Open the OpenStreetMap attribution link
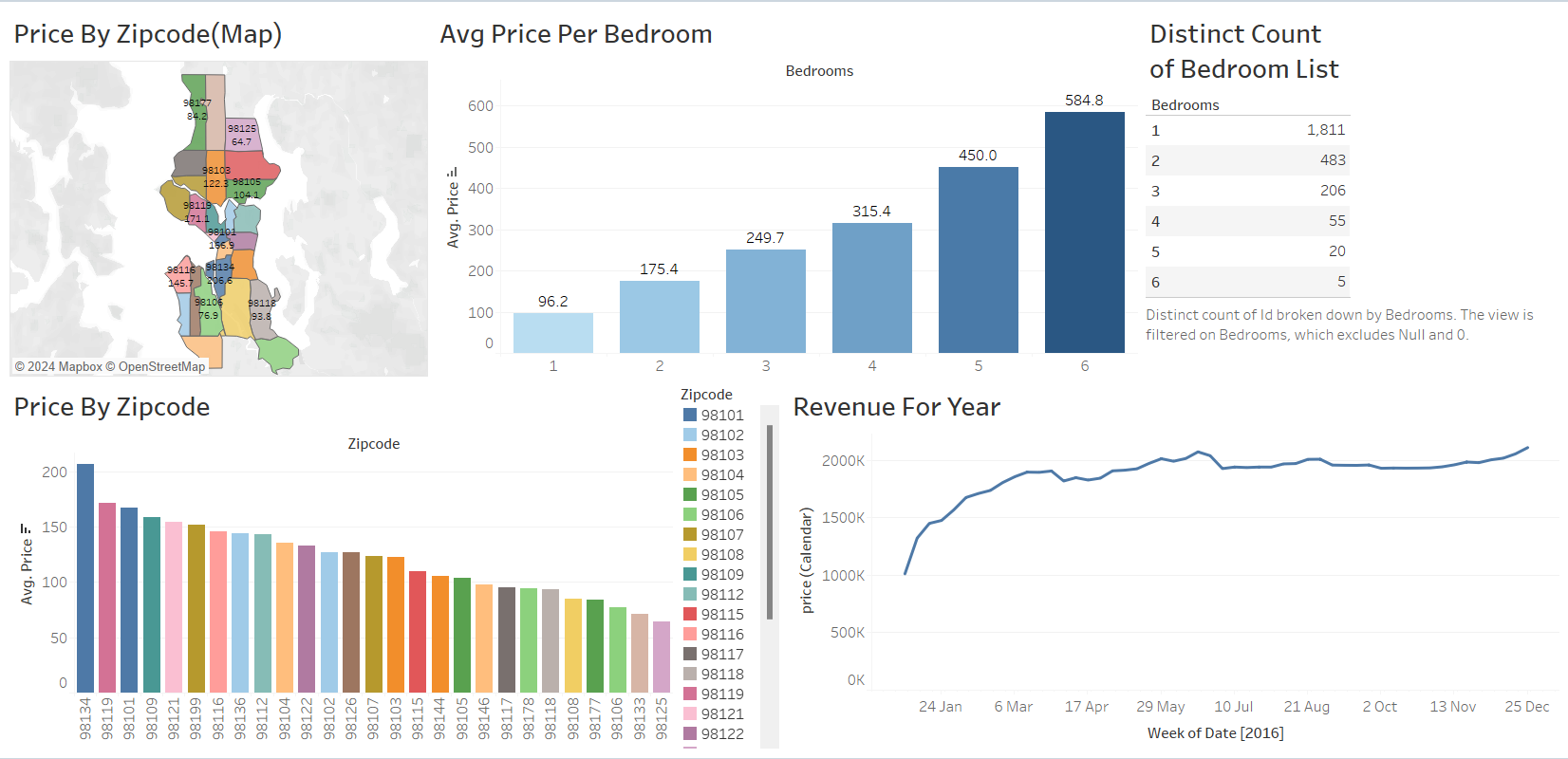 (x=155, y=366)
